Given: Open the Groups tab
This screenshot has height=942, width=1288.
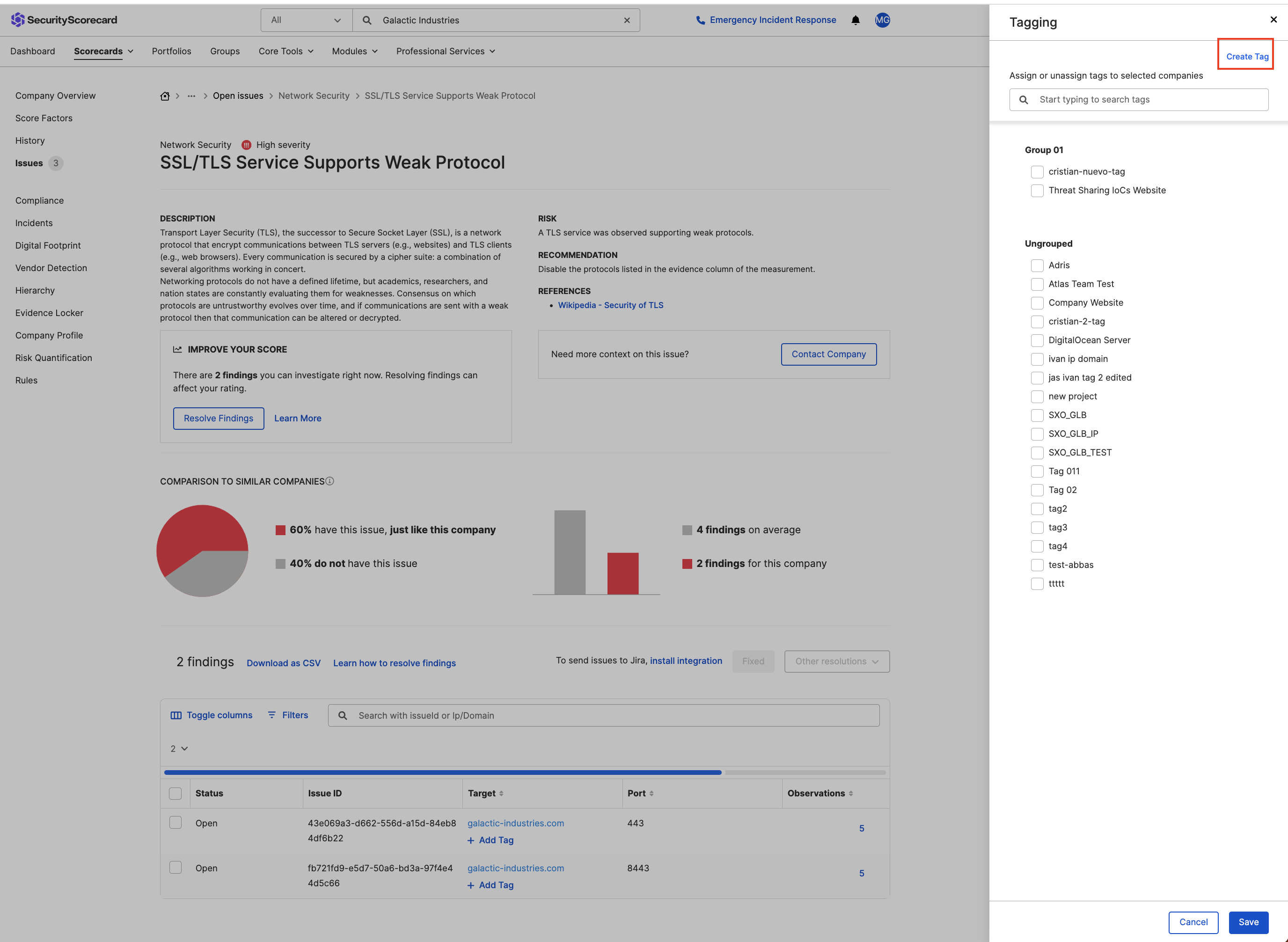Looking at the screenshot, I should click(x=225, y=52).
